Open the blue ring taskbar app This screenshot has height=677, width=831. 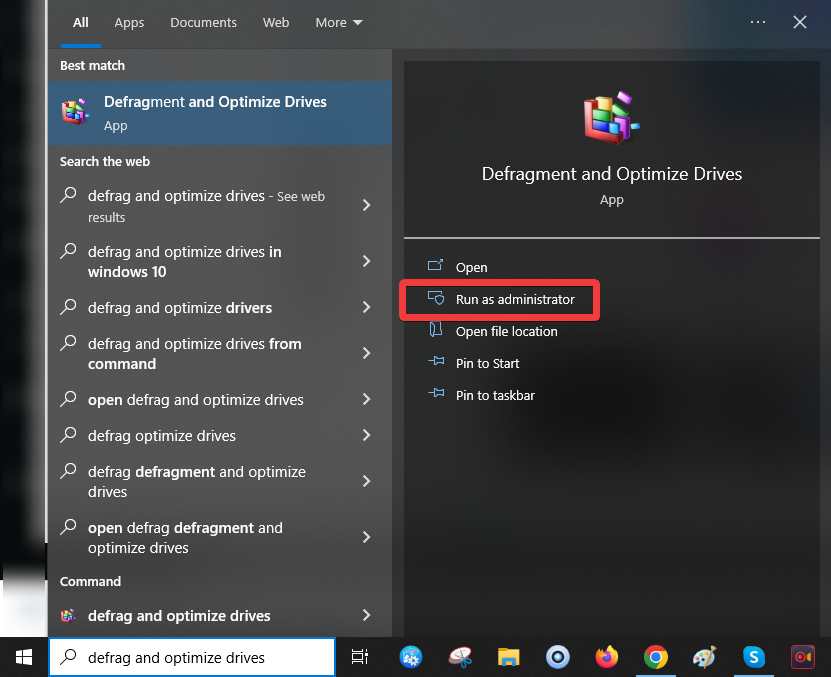coord(558,657)
